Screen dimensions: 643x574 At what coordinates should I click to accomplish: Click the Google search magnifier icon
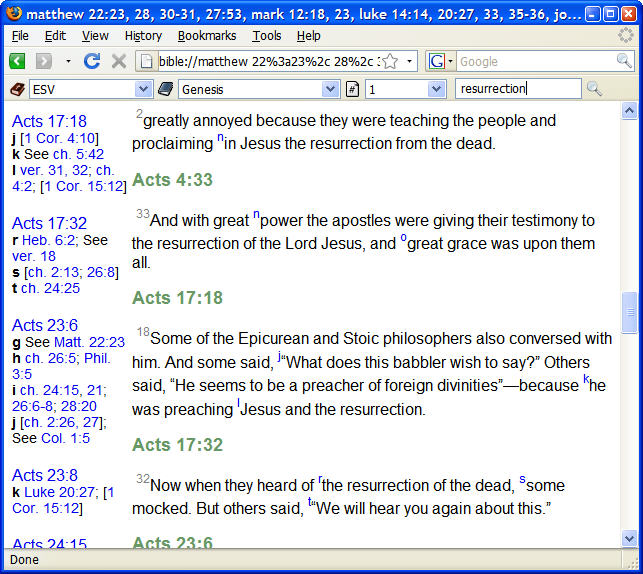coord(624,61)
